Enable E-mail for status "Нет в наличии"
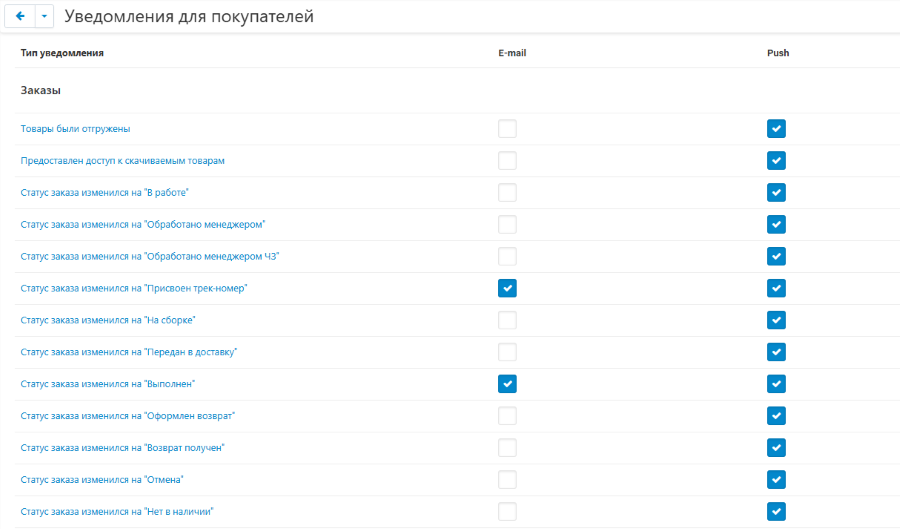900x529 pixels. (507, 512)
